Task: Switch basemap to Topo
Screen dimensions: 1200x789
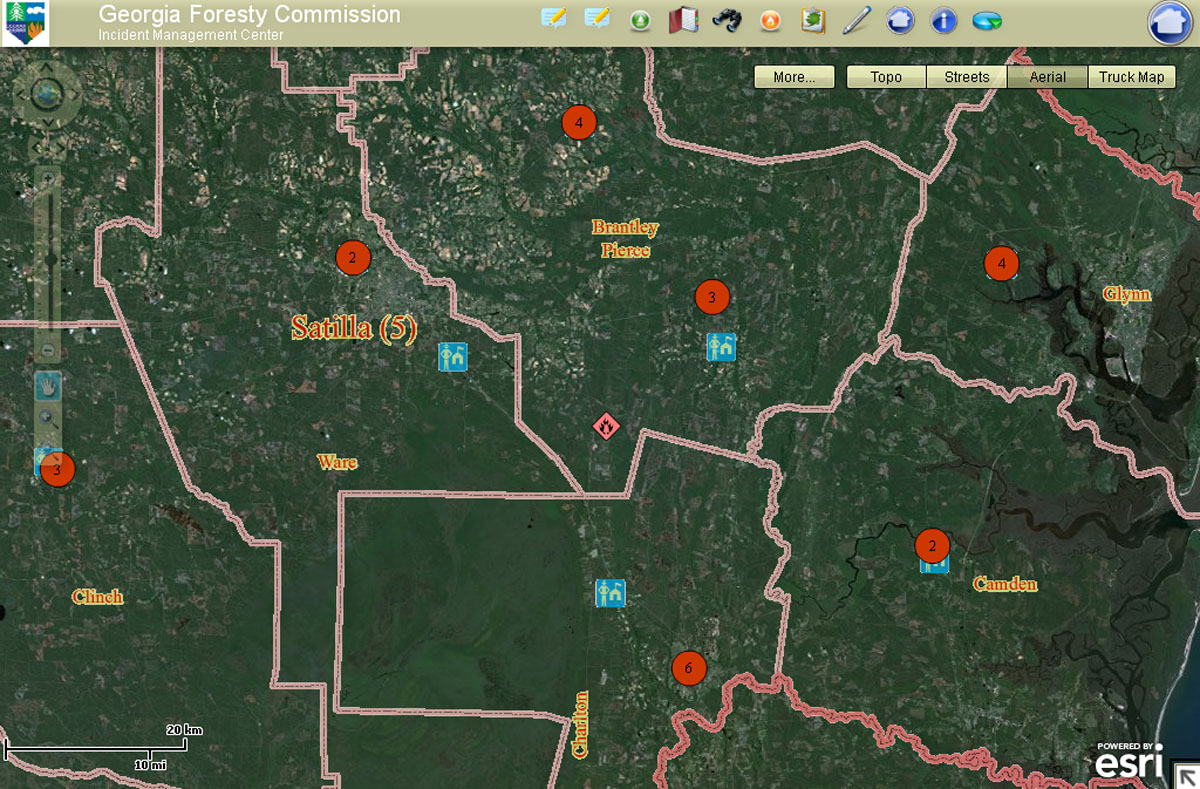Action: 886,77
